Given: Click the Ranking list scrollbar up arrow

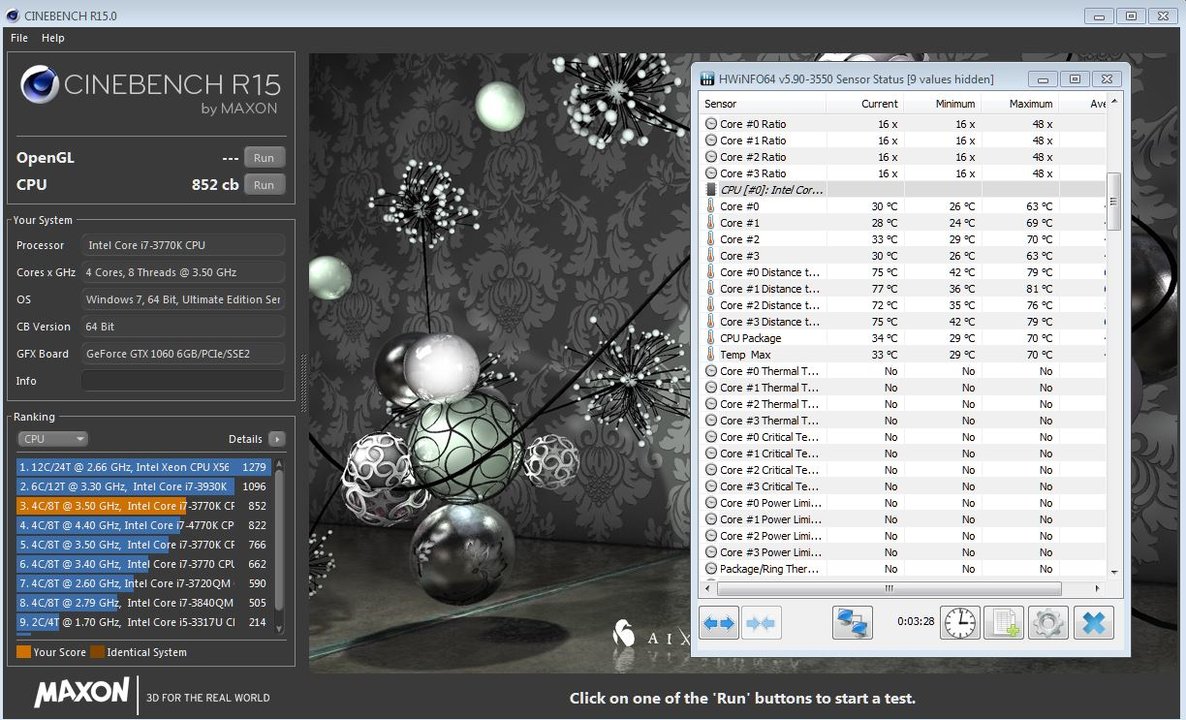Looking at the screenshot, I should coord(279,463).
